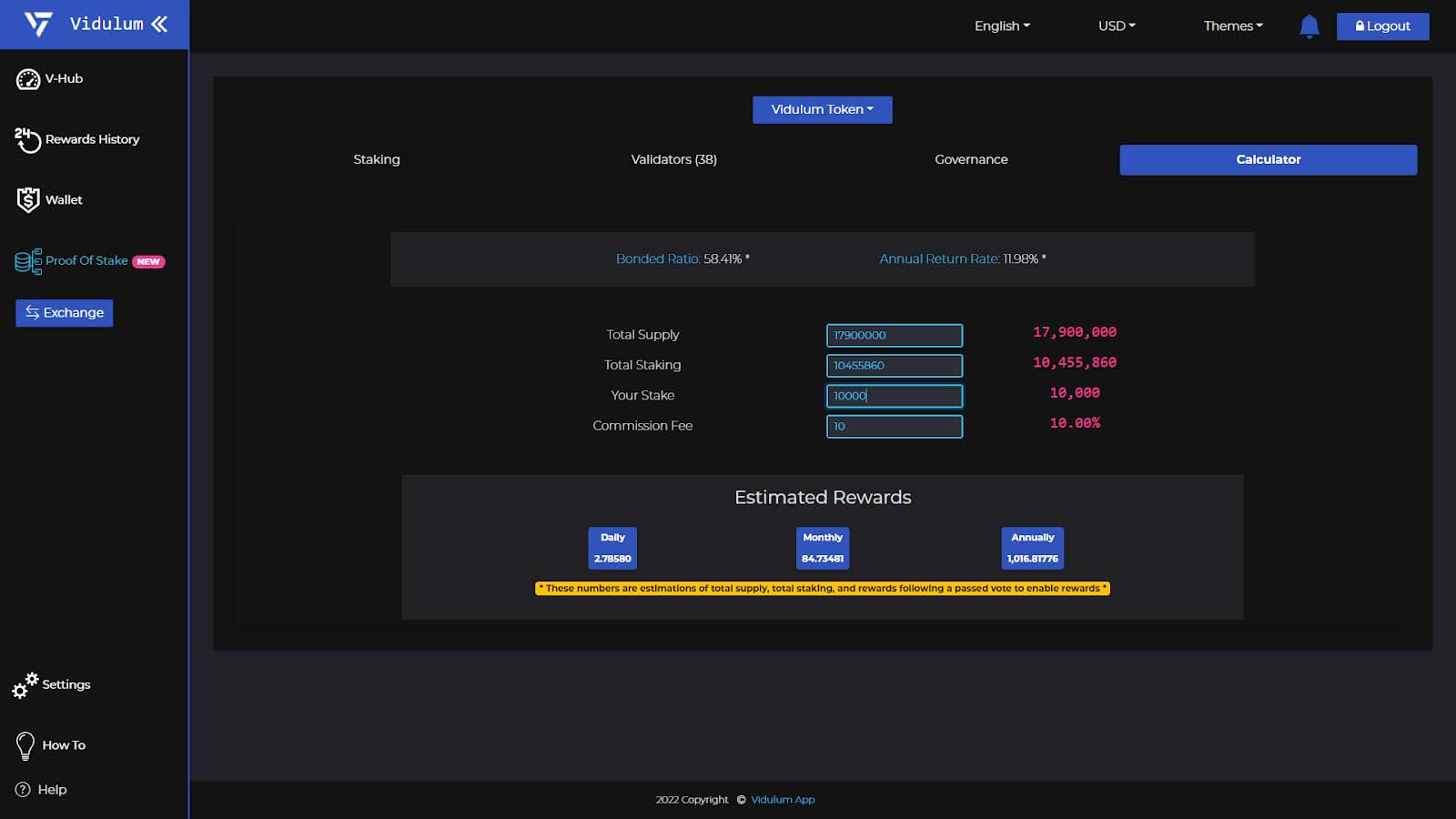Collapse sidebar with double chevron icon
Image resolution: width=1456 pixels, height=819 pixels.
click(160, 24)
